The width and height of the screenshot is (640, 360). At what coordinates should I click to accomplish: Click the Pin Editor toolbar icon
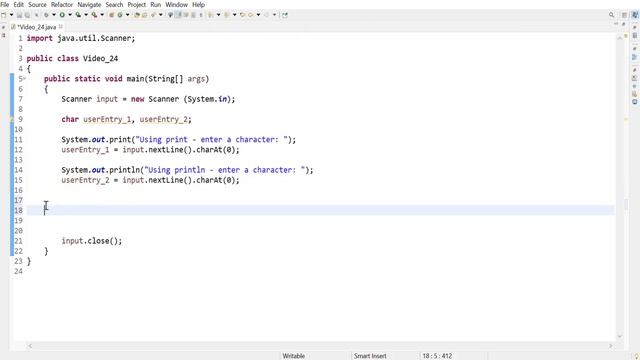pos(285,15)
